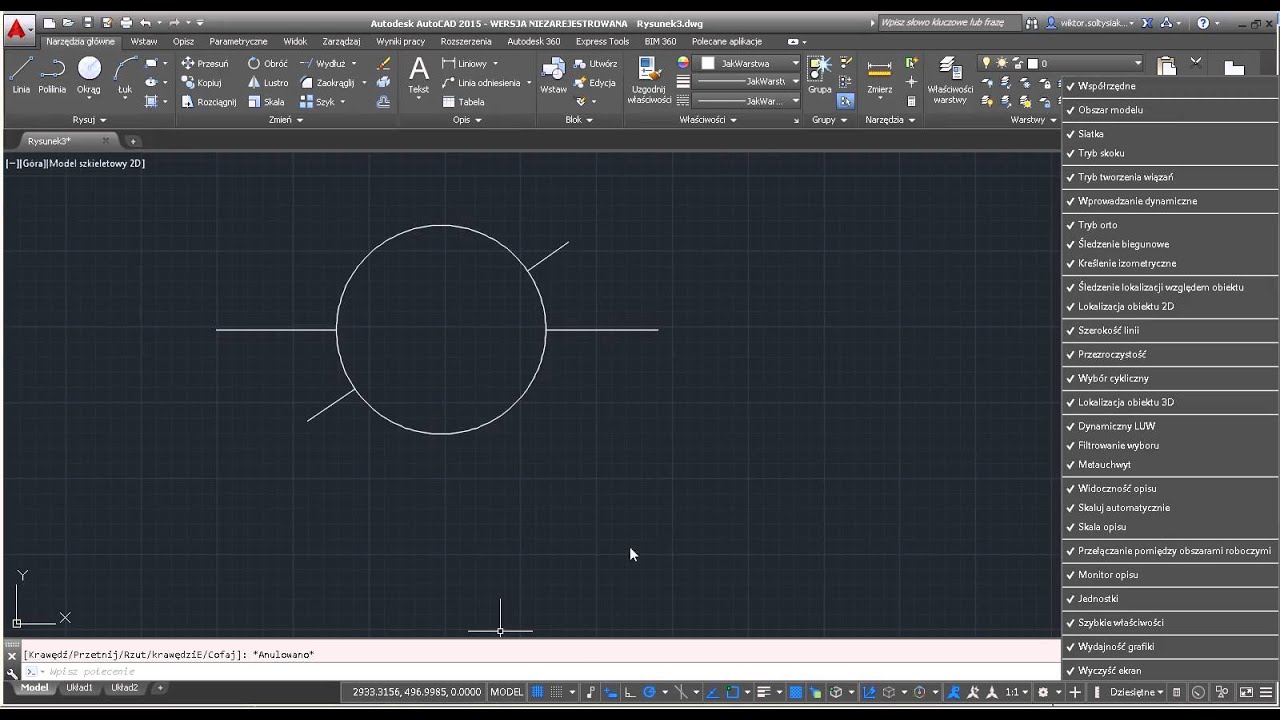Click the Zaokrąglij fillet tool

327,82
